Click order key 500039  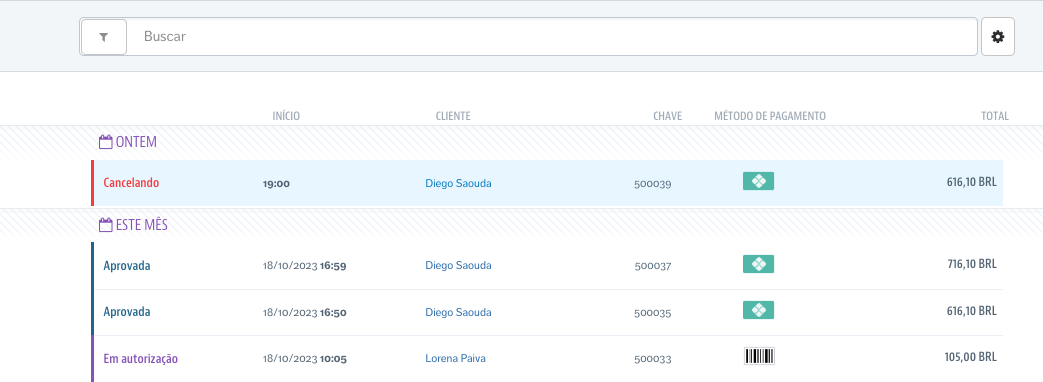click(653, 184)
